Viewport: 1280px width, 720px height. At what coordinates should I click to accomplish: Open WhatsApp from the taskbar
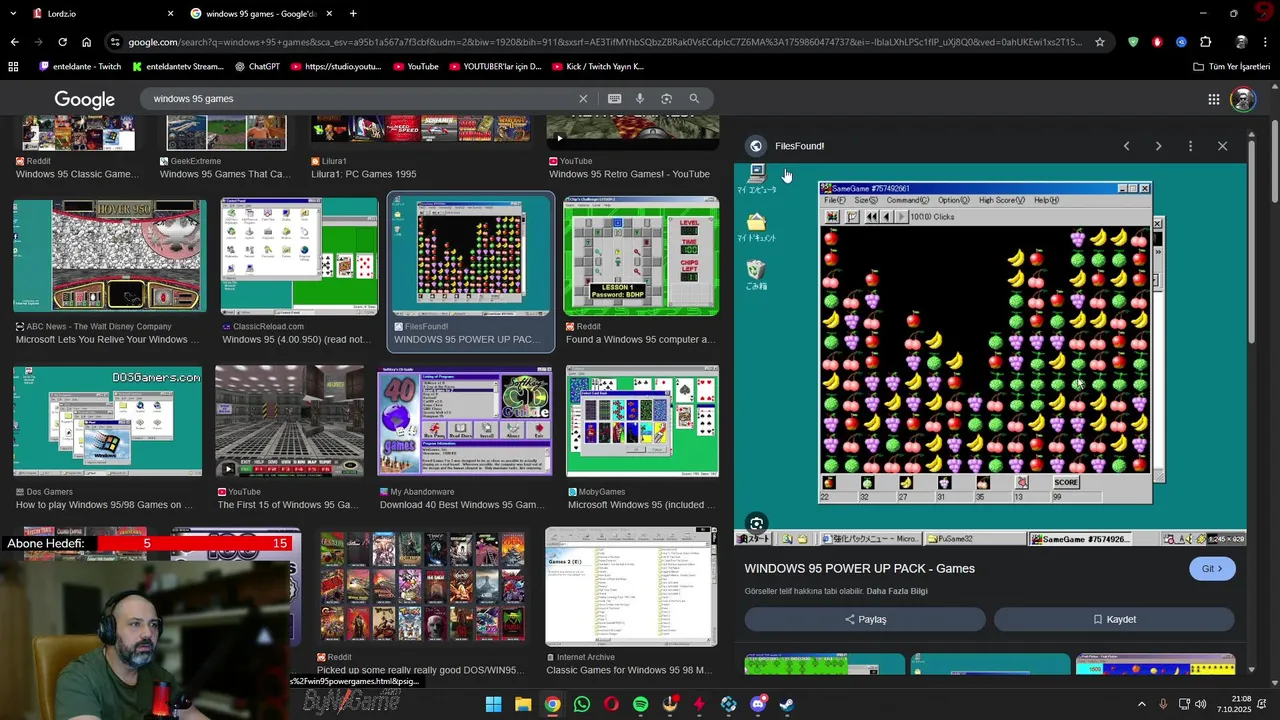tap(582, 704)
